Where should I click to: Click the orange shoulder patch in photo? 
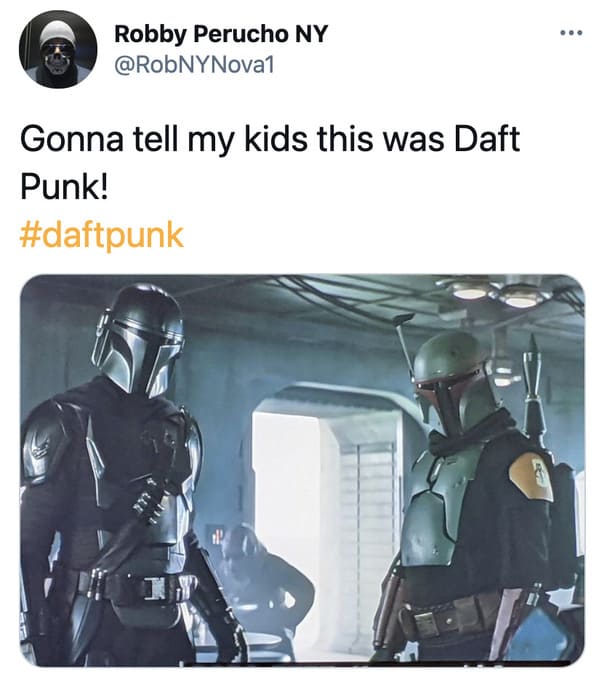coord(533,476)
